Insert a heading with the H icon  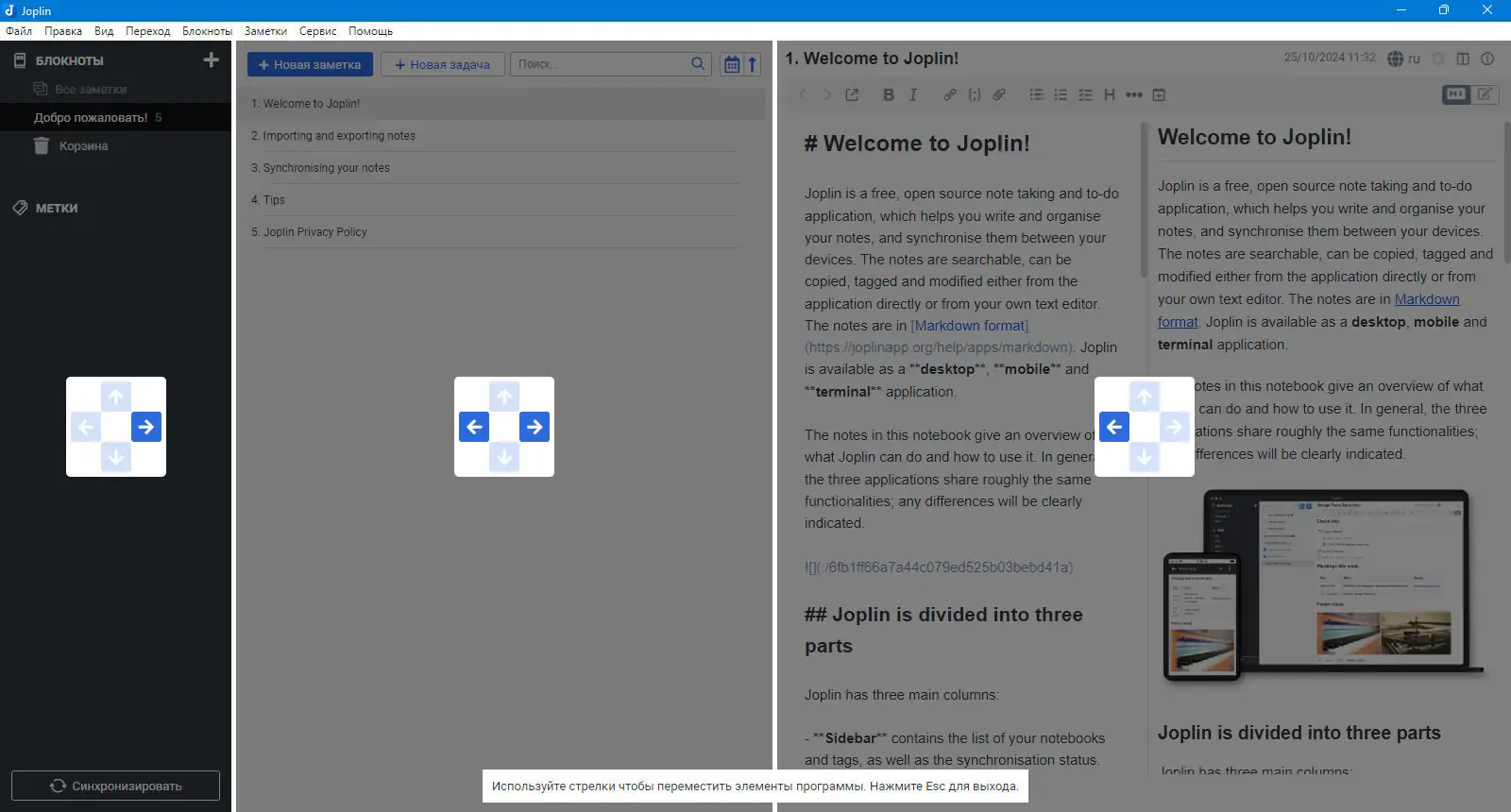[x=1110, y=94]
